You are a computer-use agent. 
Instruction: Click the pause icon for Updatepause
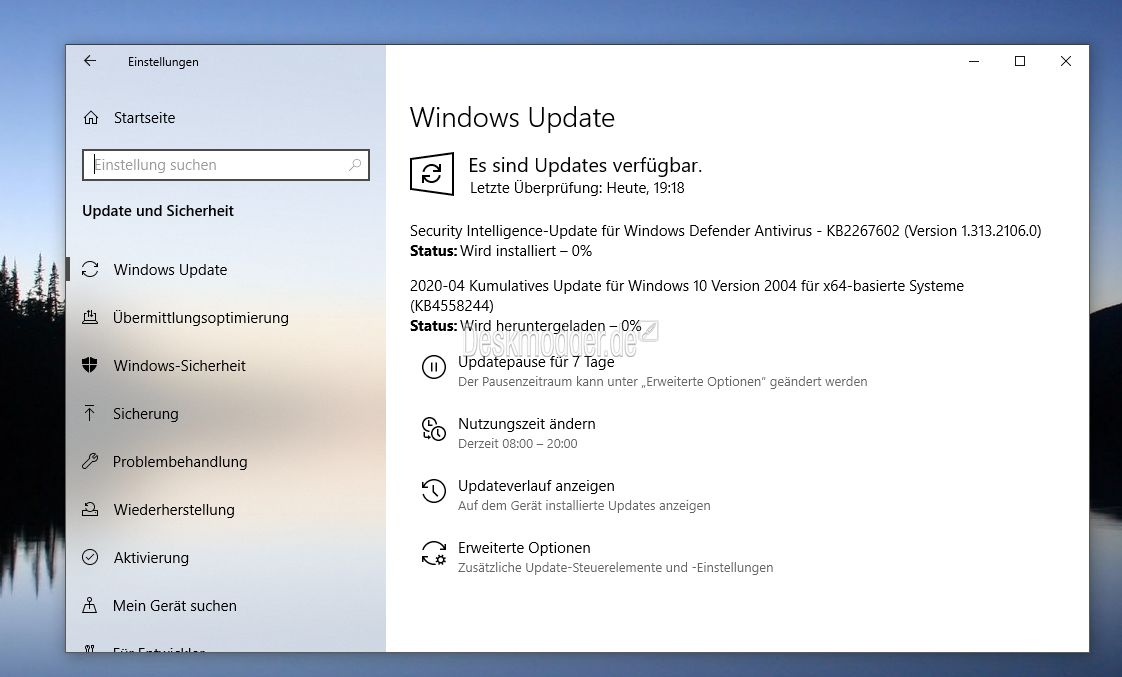click(x=434, y=367)
